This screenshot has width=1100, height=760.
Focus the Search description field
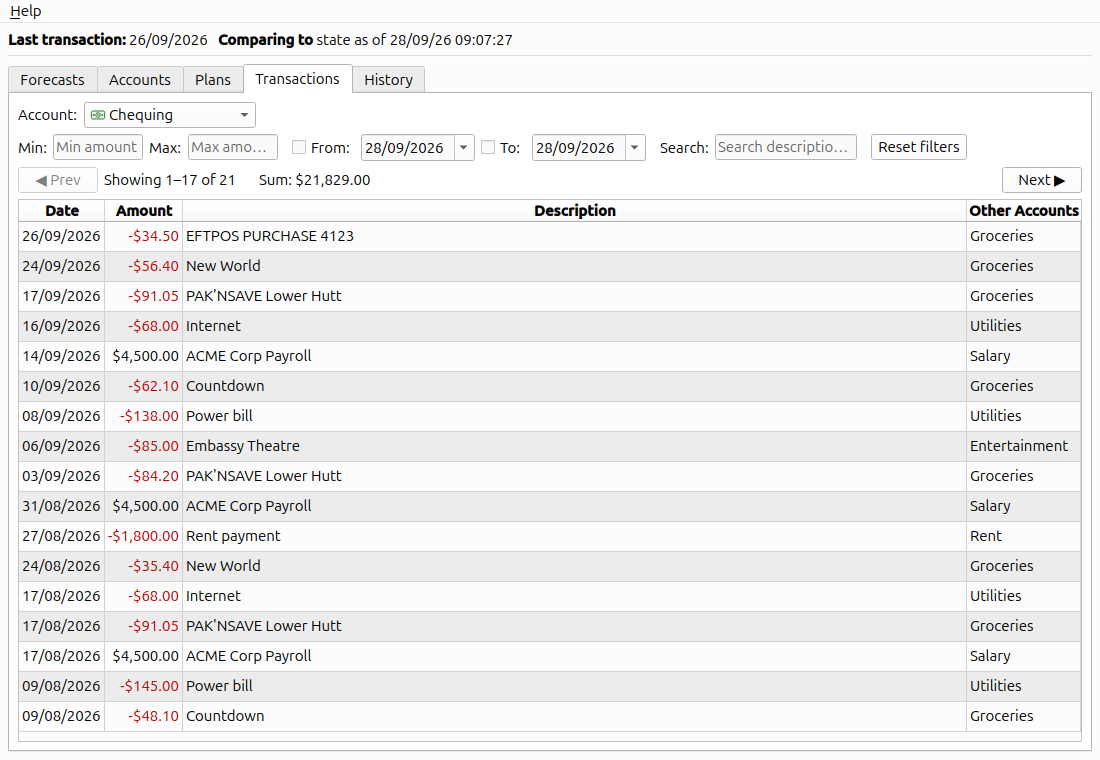click(x=786, y=147)
